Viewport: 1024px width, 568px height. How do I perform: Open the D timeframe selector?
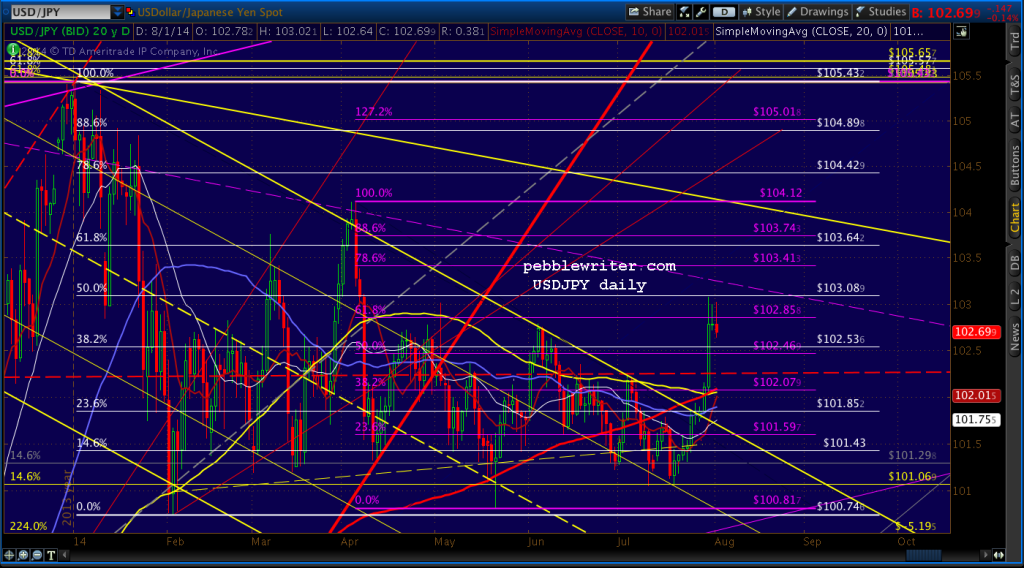724,12
